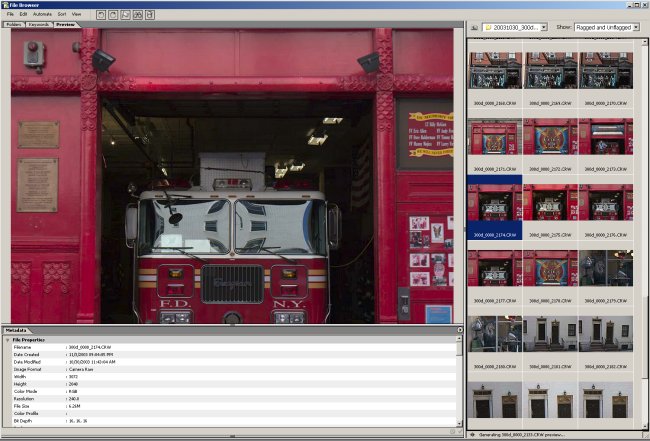650x441 pixels.
Task: Click the highlighted thumbnail 300d_0000_2174.CRW
Action: click(x=495, y=202)
